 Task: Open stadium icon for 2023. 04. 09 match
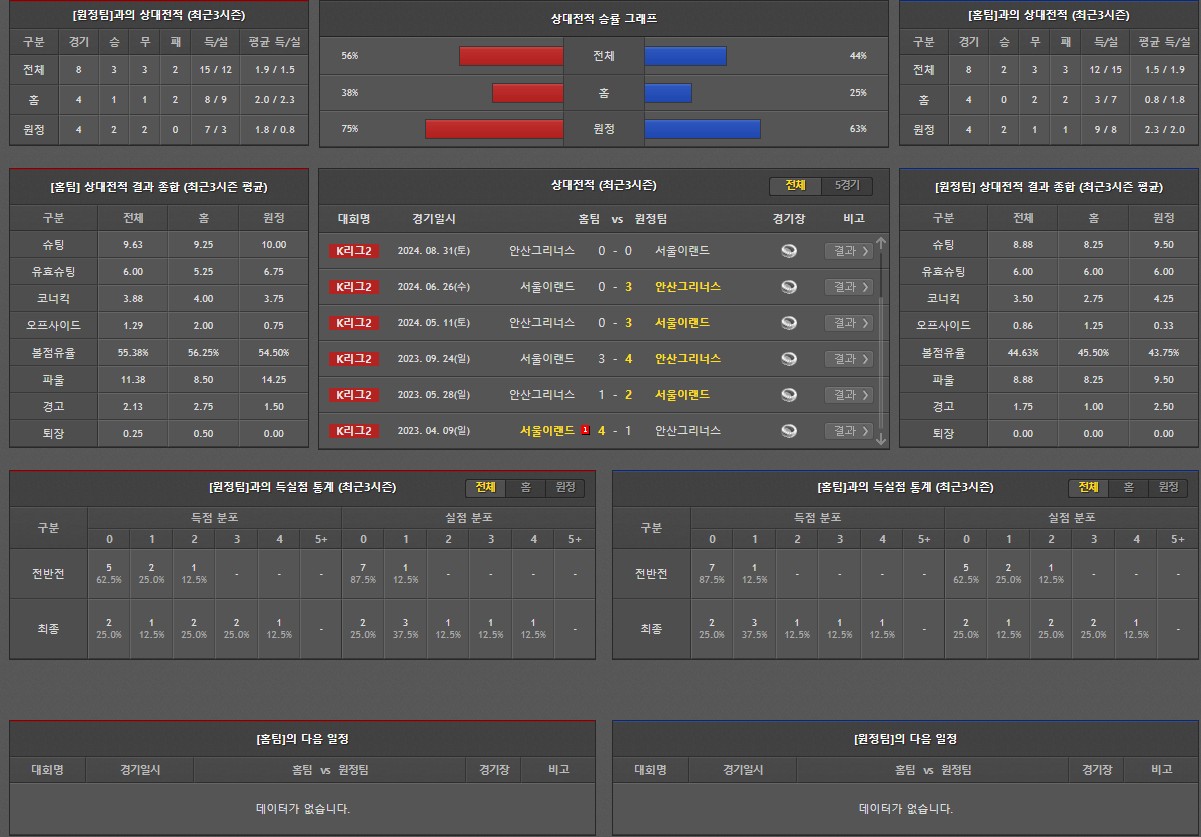[789, 431]
